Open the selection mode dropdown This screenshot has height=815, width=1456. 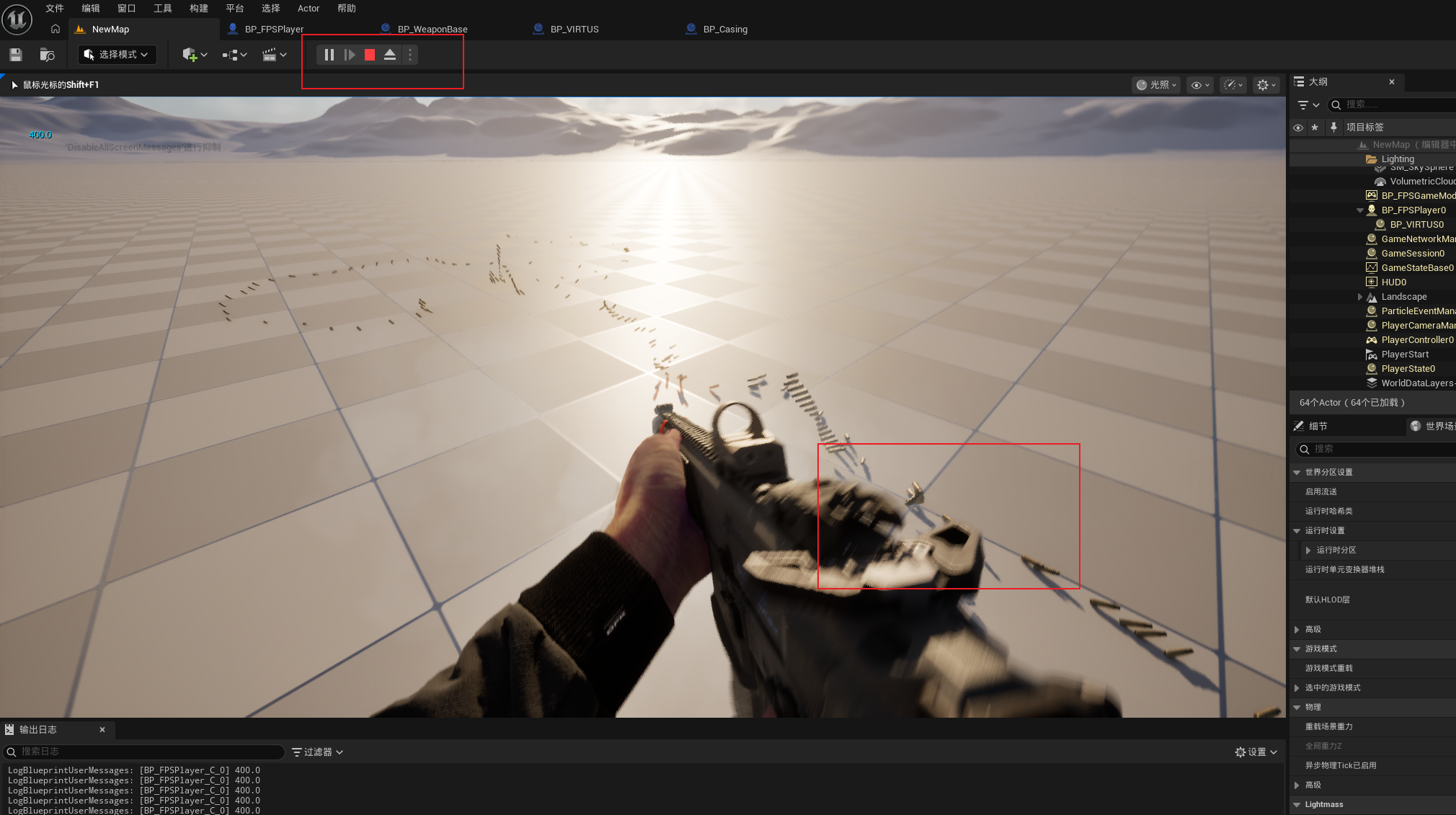[117, 55]
